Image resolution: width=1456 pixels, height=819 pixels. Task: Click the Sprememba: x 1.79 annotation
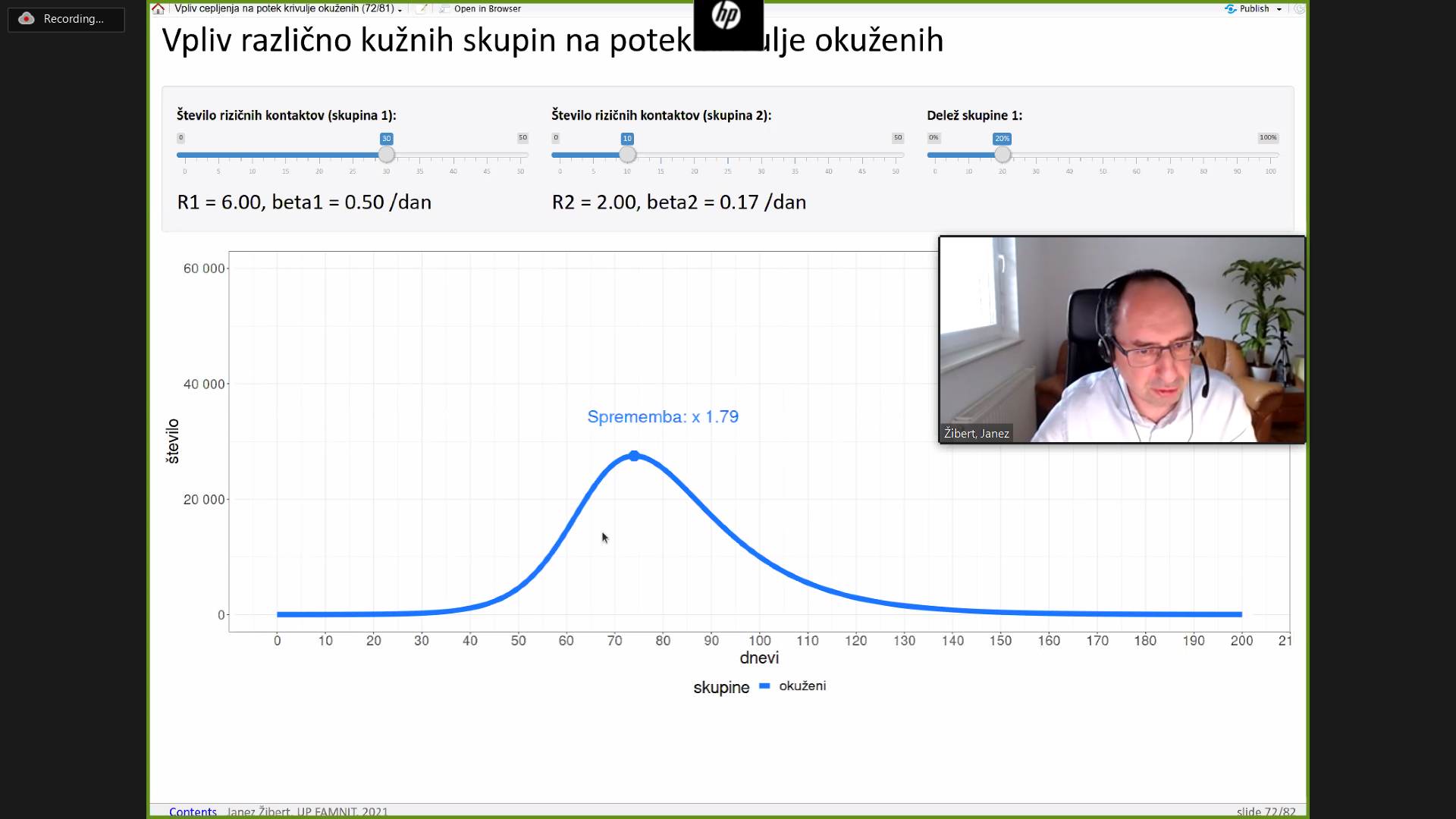pos(663,417)
